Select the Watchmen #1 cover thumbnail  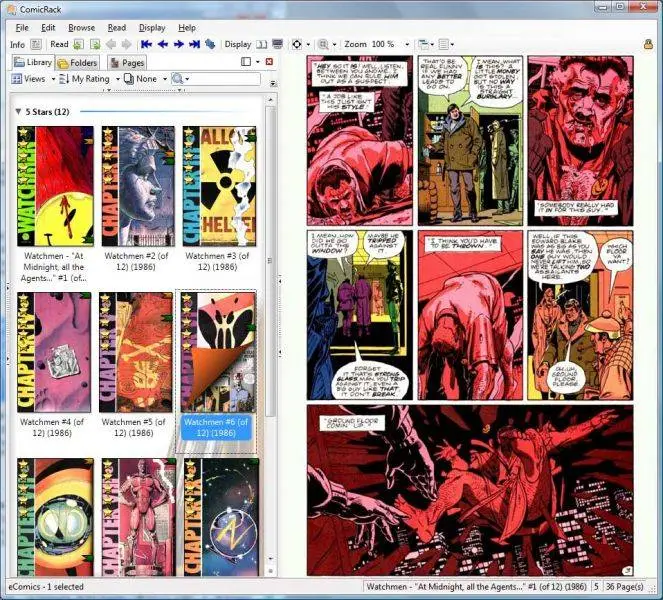(55, 186)
